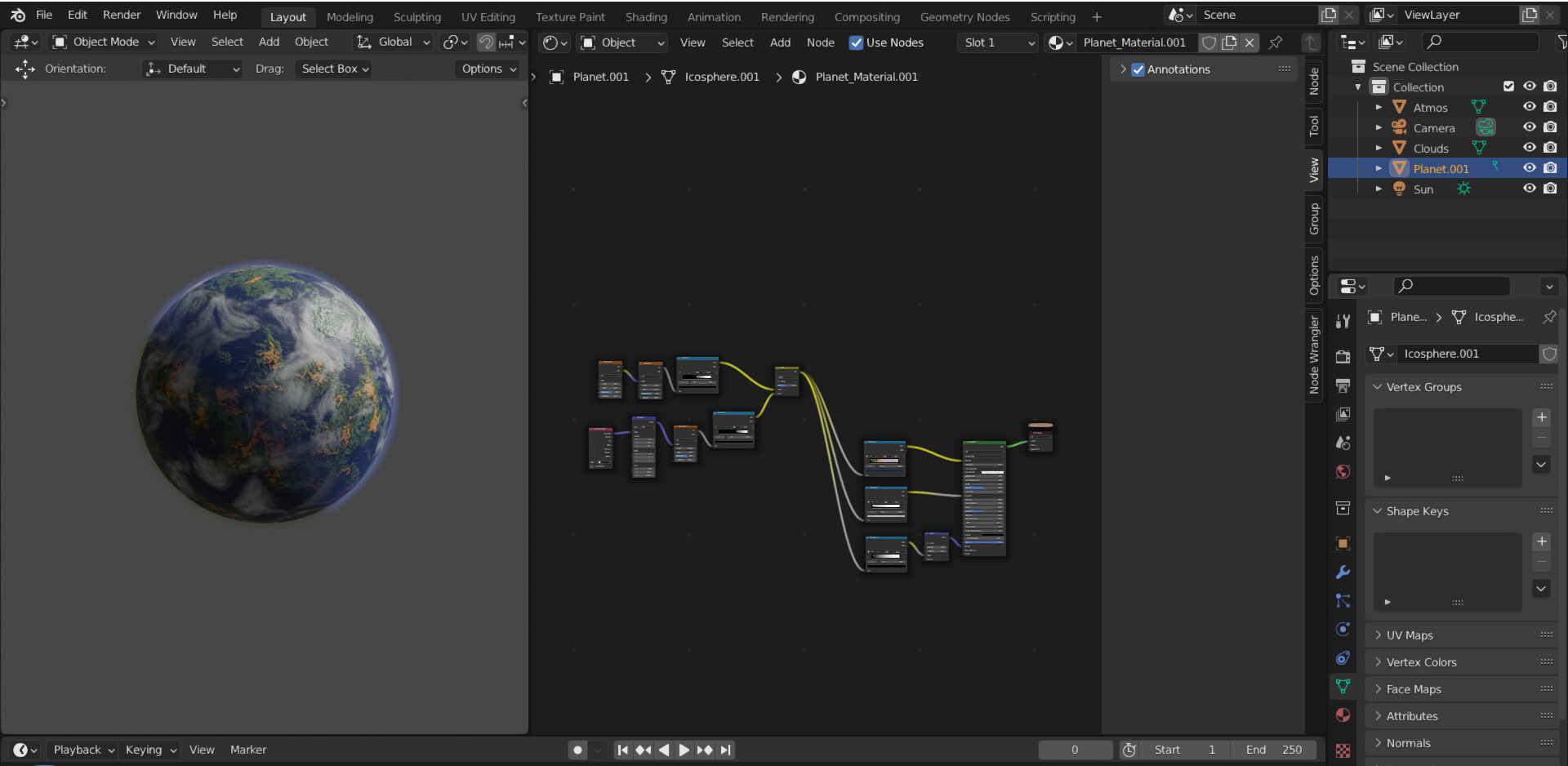Disable the Use Nodes checkbox
Image resolution: width=1568 pixels, height=766 pixels.
click(x=856, y=42)
